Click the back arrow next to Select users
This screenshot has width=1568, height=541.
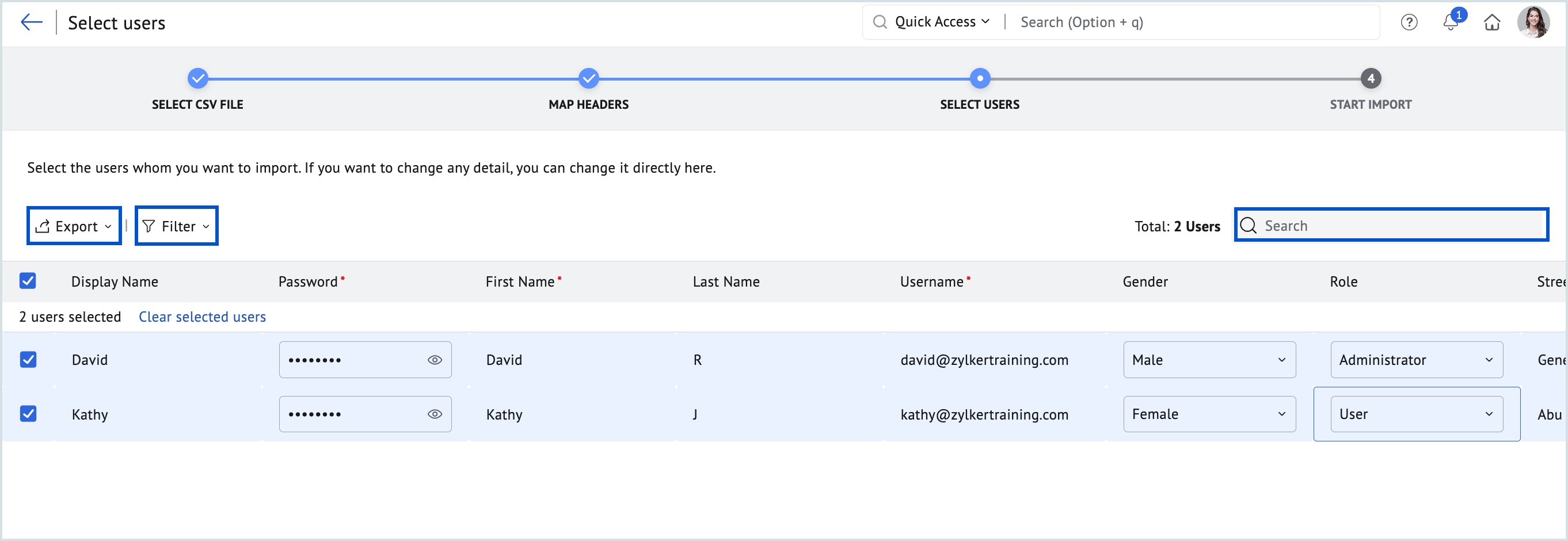(x=31, y=22)
